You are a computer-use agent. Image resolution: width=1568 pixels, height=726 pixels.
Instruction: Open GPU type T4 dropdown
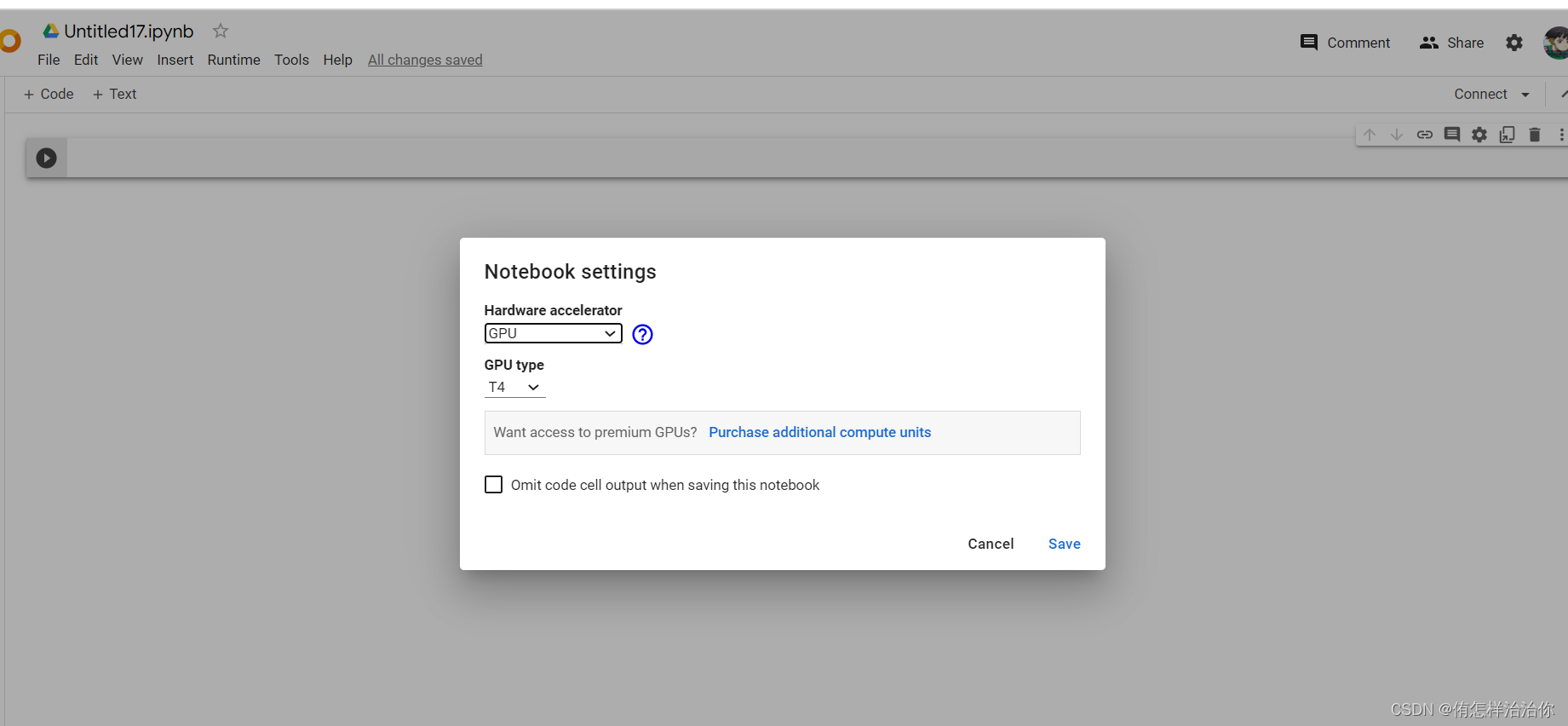click(514, 388)
